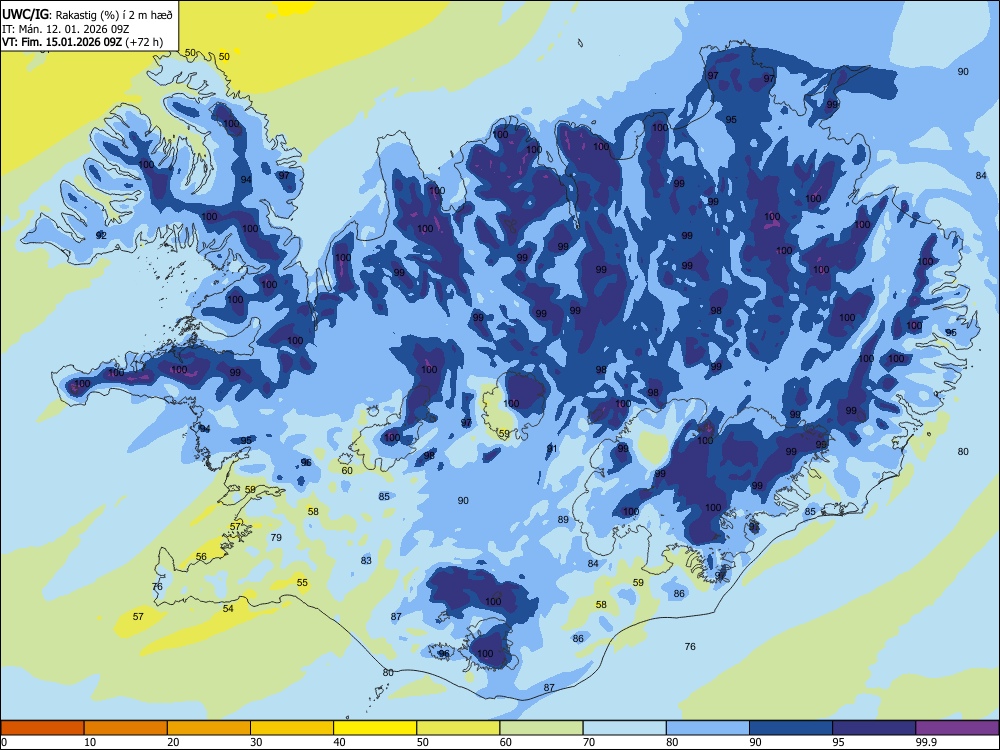Pick the legend tick label "40" below the color bar
Image resolution: width=1000 pixels, height=750 pixels.
click(340, 742)
